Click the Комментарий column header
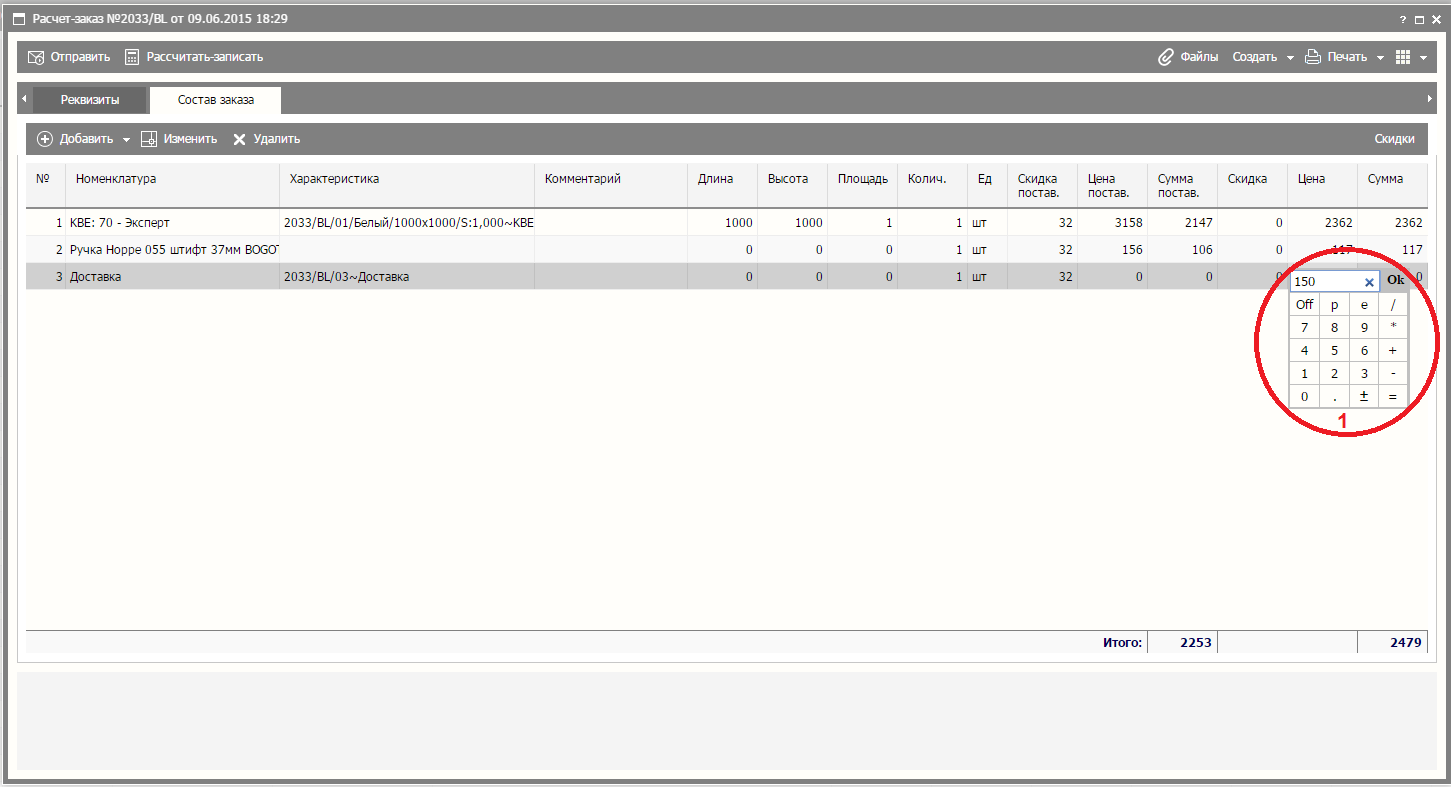This screenshot has height=787, width=1451. pyautogui.click(x=611, y=185)
